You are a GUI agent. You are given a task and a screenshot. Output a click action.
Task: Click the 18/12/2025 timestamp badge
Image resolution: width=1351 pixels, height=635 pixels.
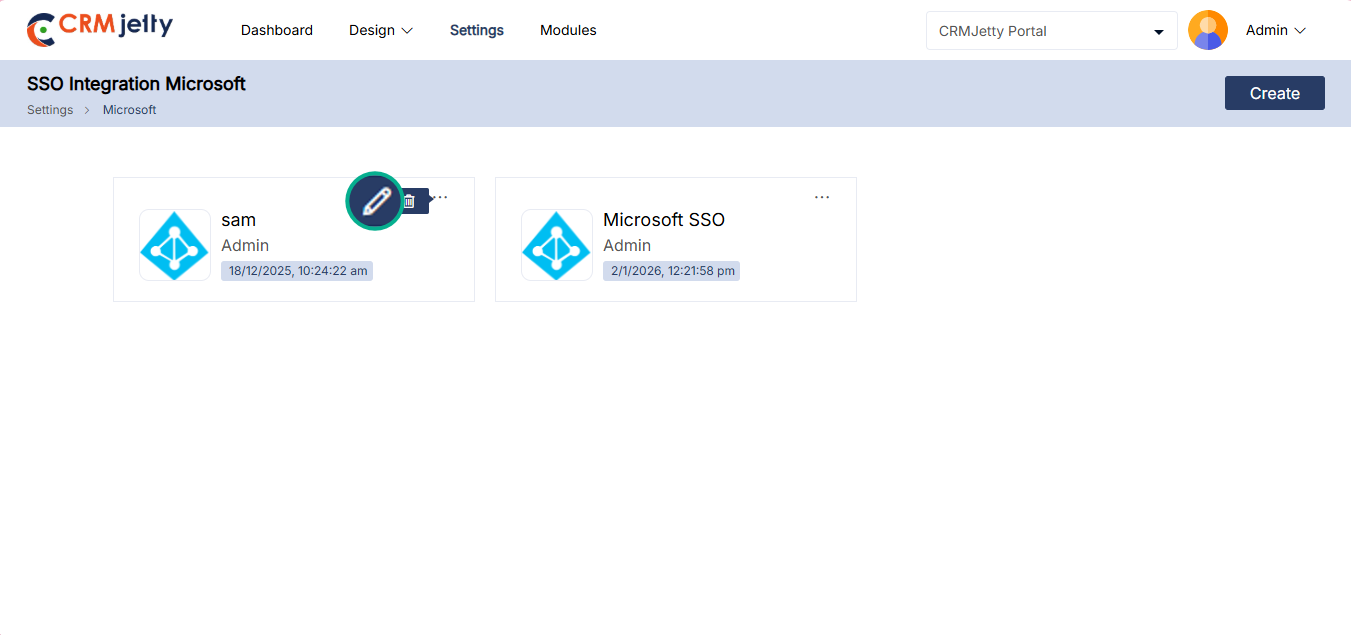click(297, 271)
